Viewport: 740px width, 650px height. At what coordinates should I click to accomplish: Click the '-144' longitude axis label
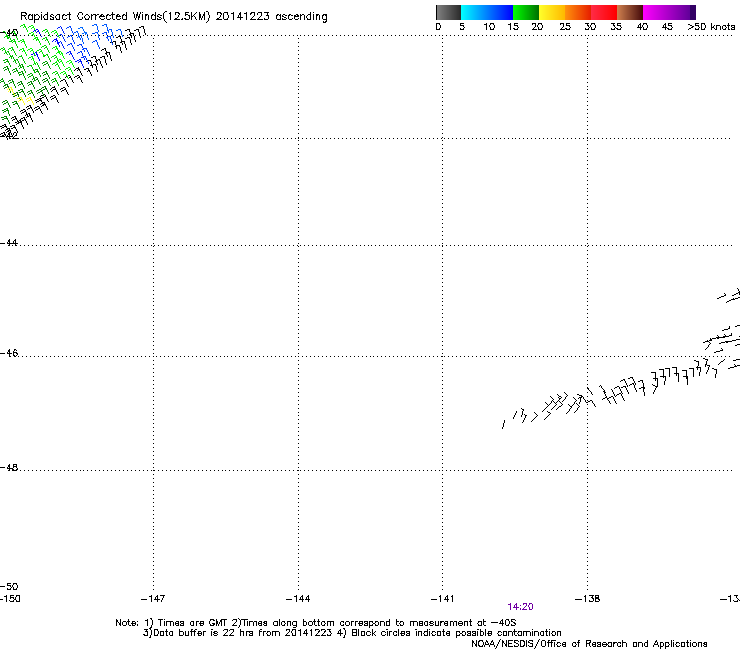pyautogui.click(x=298, y=599)
